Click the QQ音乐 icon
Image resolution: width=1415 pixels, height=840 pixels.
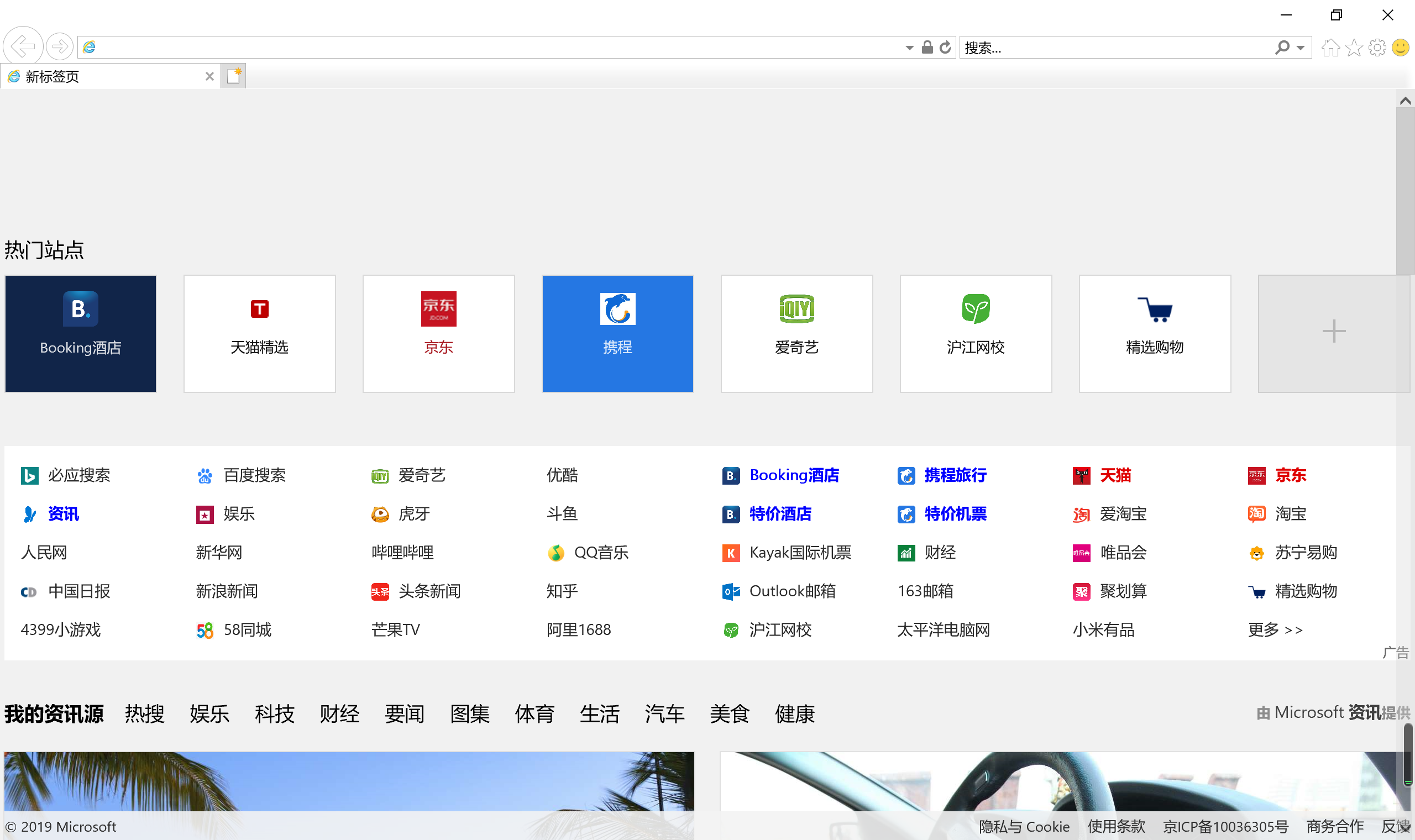556,553
